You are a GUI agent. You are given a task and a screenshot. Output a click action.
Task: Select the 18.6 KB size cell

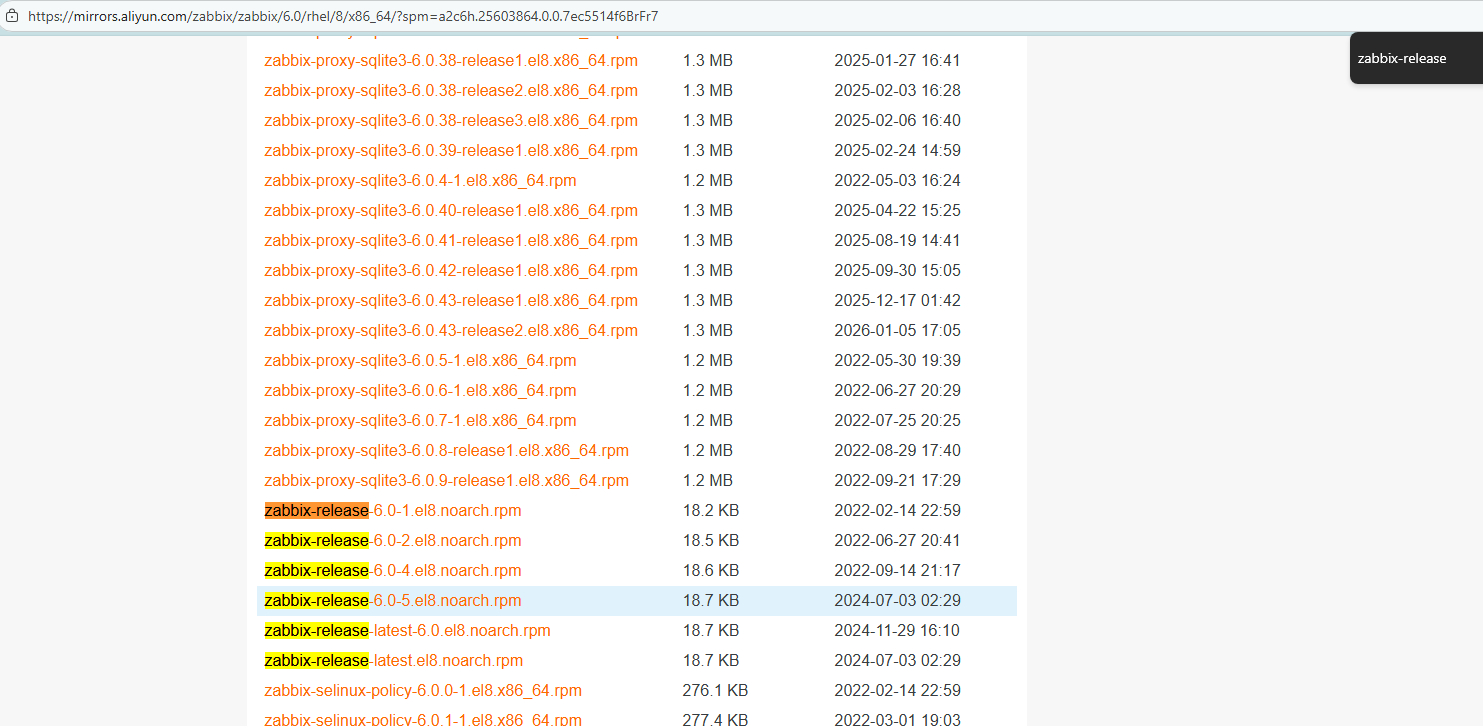(x=711, y=571)
